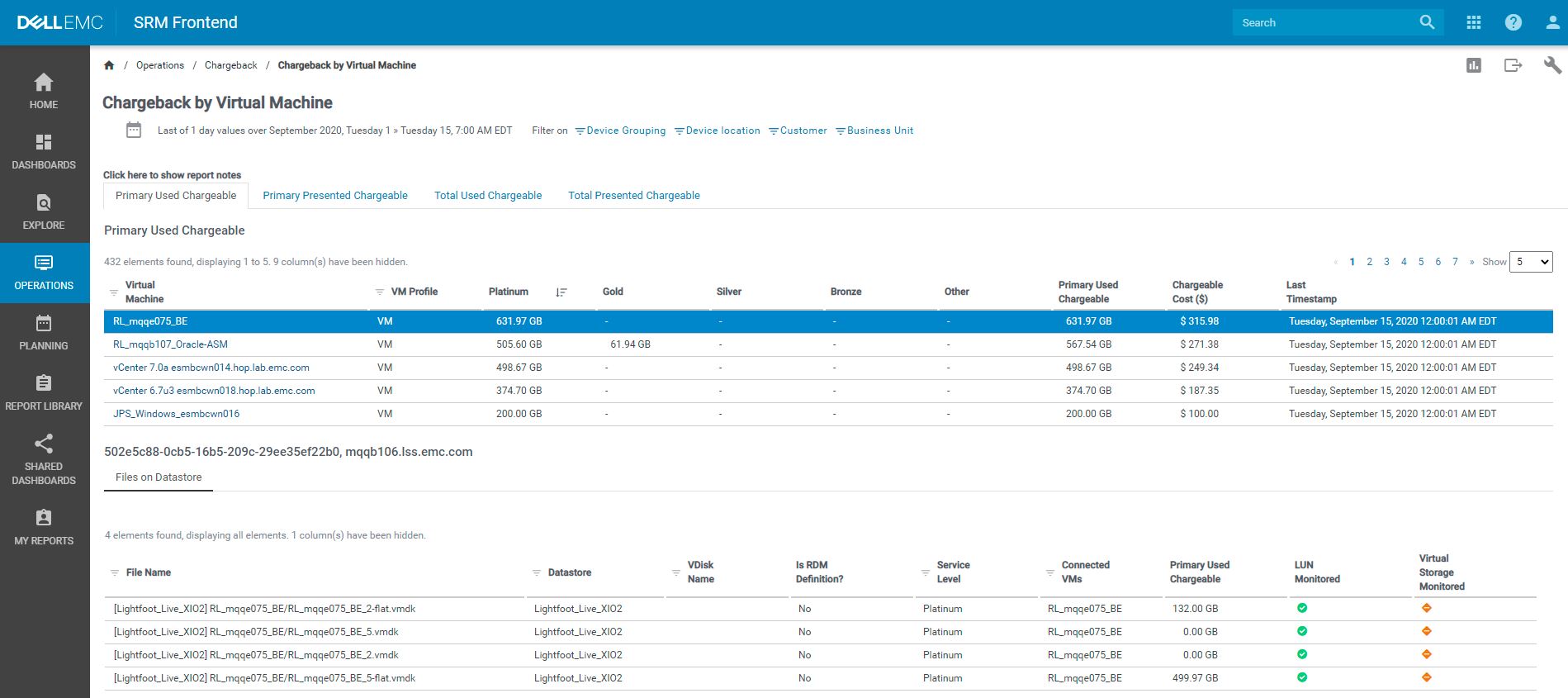1568x698 pixels.
Task: Open the VDisk Name column filter icon
Action: click(x=676, y=572)
